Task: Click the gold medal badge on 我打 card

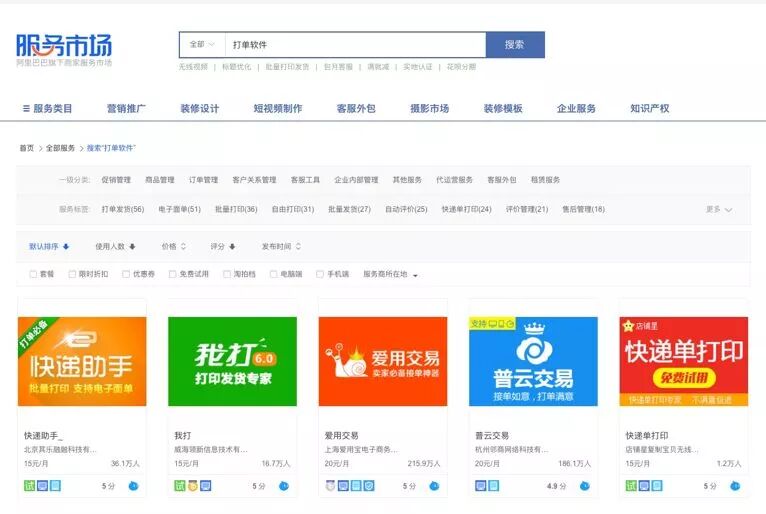Action: [193, 486]
